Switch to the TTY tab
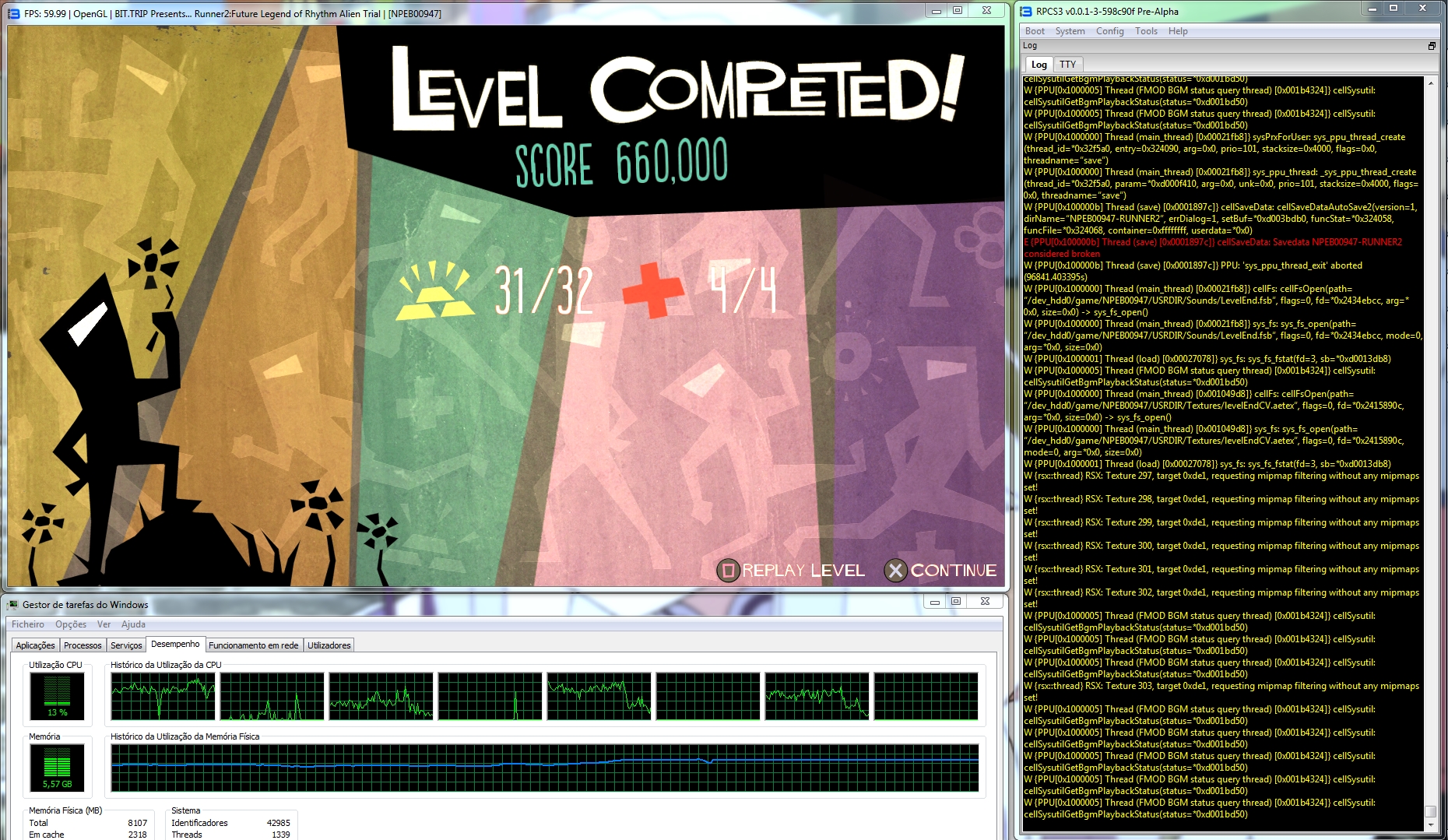This screenshot has width=1448, height=840. click(1067, 65)
